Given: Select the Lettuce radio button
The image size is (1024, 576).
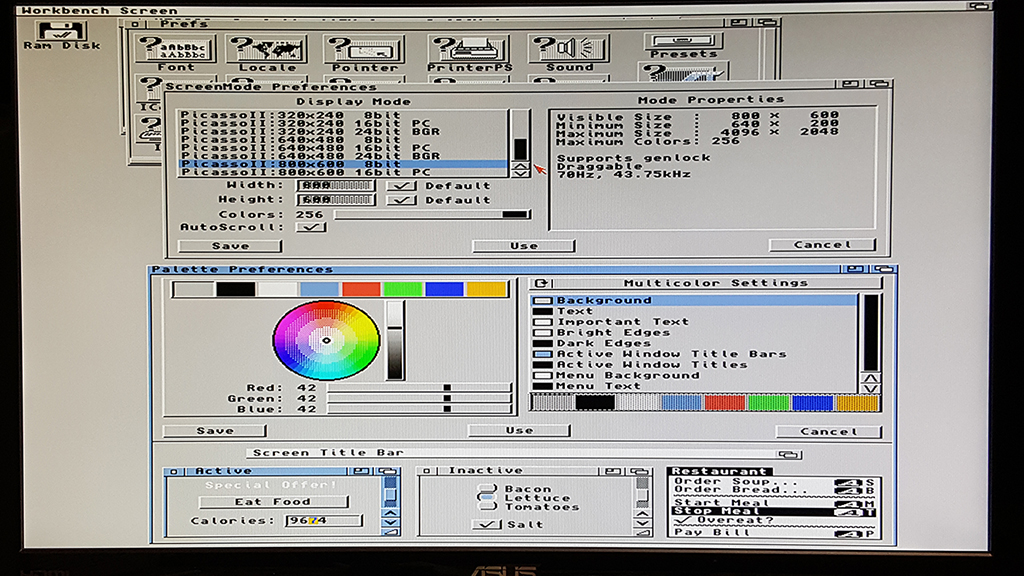Looking at the screenshot, I should pos(487,497).
